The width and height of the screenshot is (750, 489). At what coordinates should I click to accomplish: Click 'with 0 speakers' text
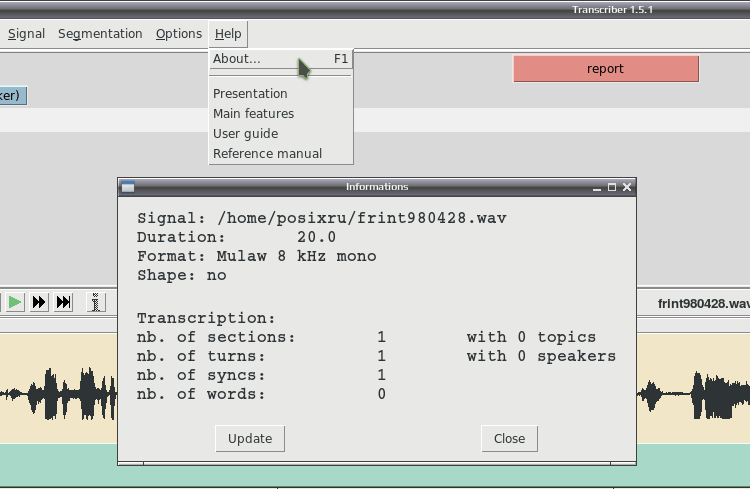(x=541, y=356)
